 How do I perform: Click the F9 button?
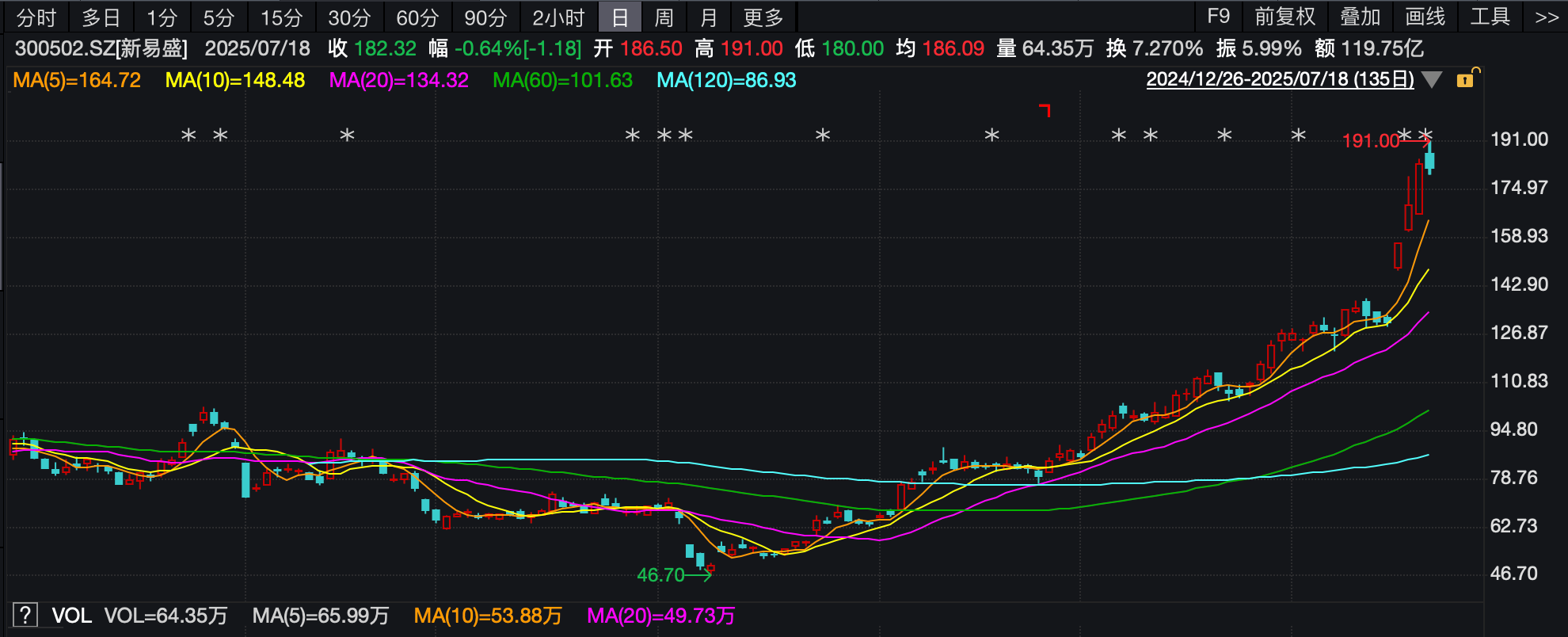click(x=1218, y=17)
